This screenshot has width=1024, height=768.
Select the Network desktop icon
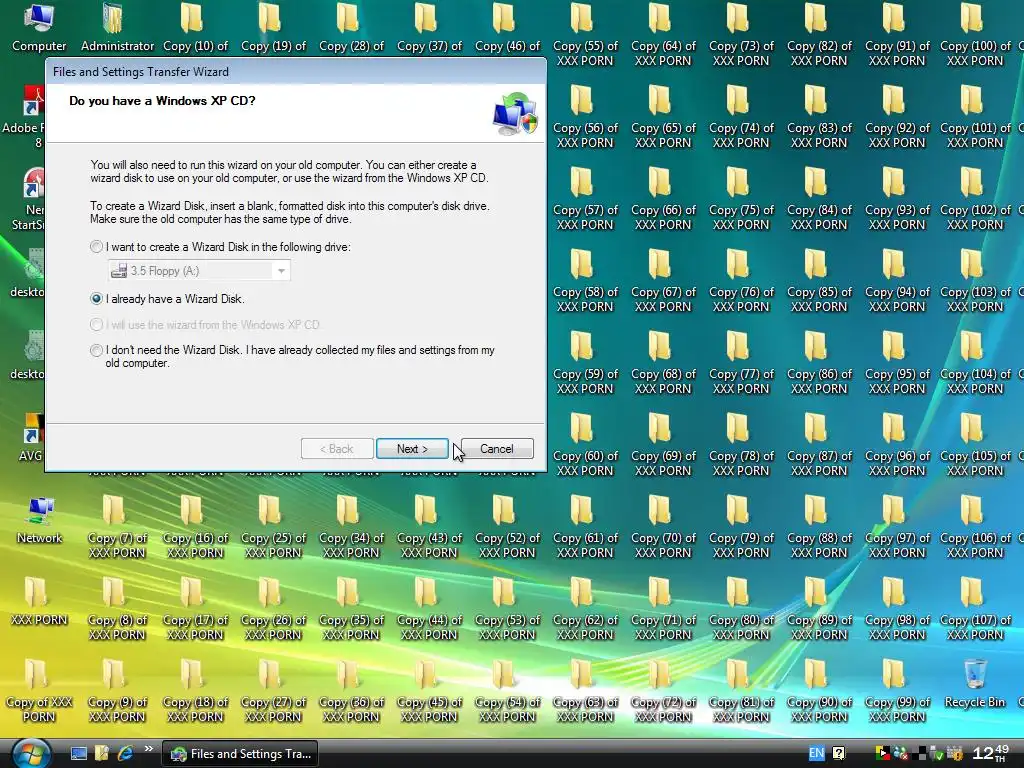coord(39,520)
